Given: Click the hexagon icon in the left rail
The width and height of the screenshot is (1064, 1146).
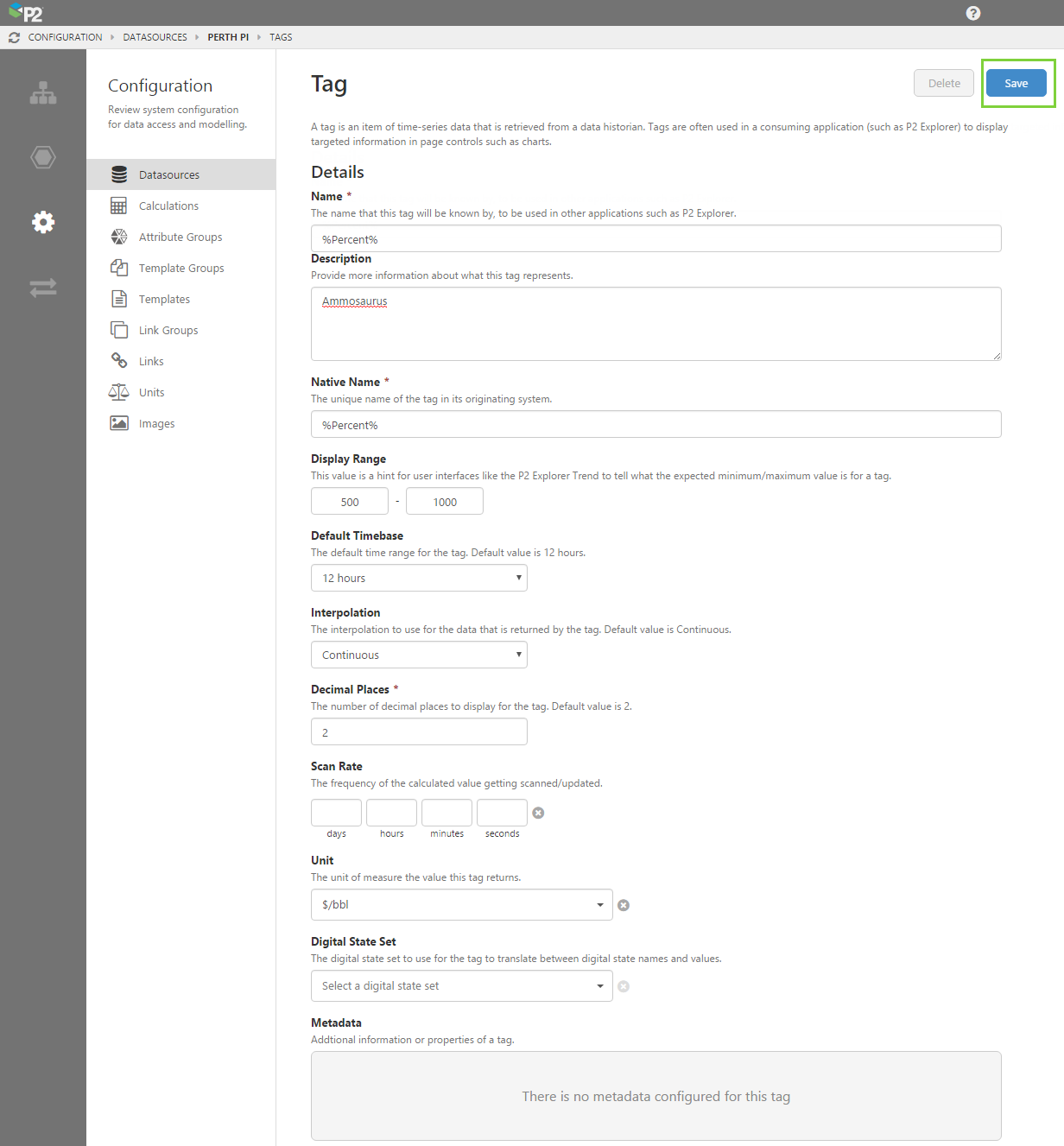Looking at the screenshot, I should [x=43, y=157].
